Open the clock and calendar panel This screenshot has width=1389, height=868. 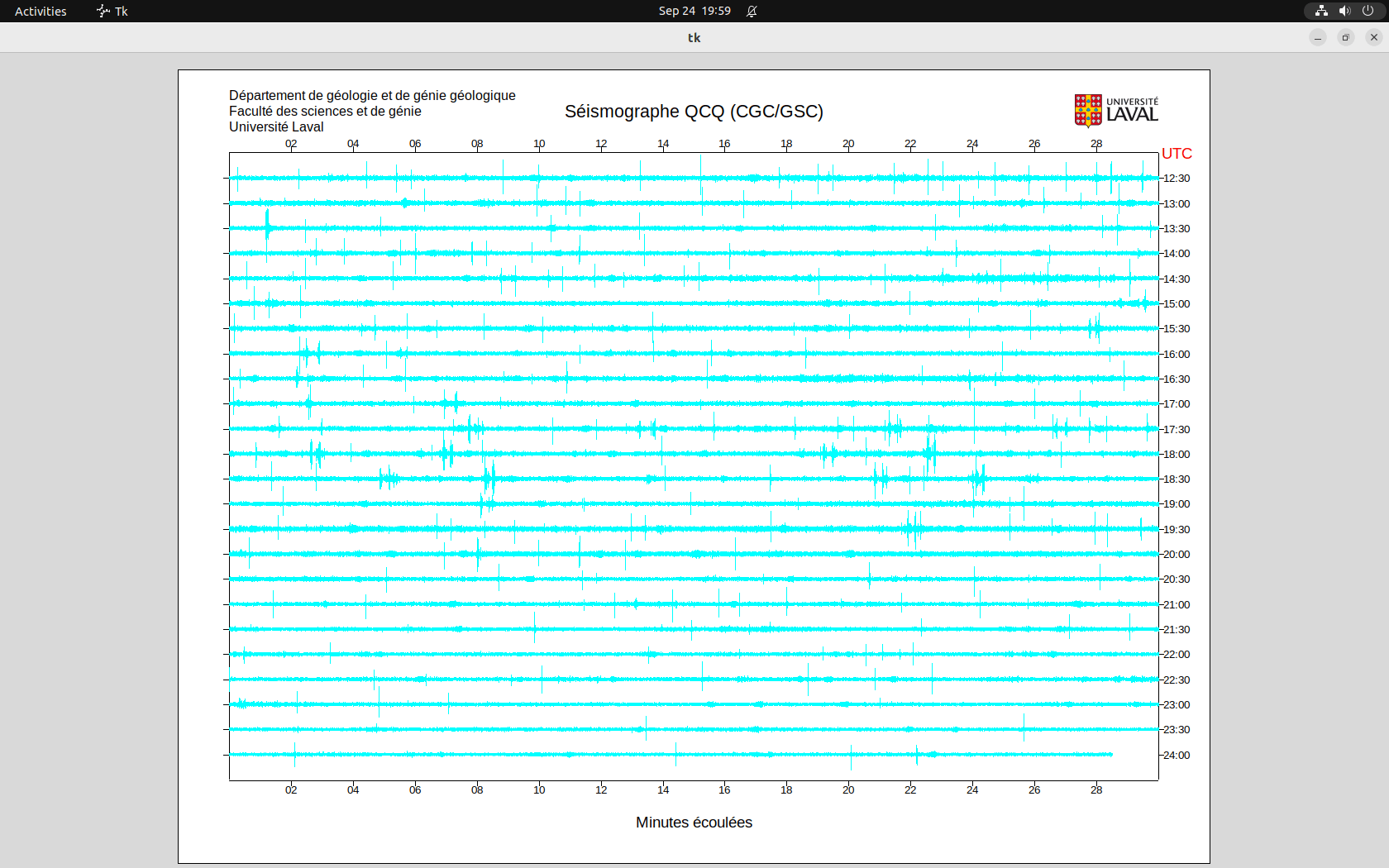click(694, 11)
